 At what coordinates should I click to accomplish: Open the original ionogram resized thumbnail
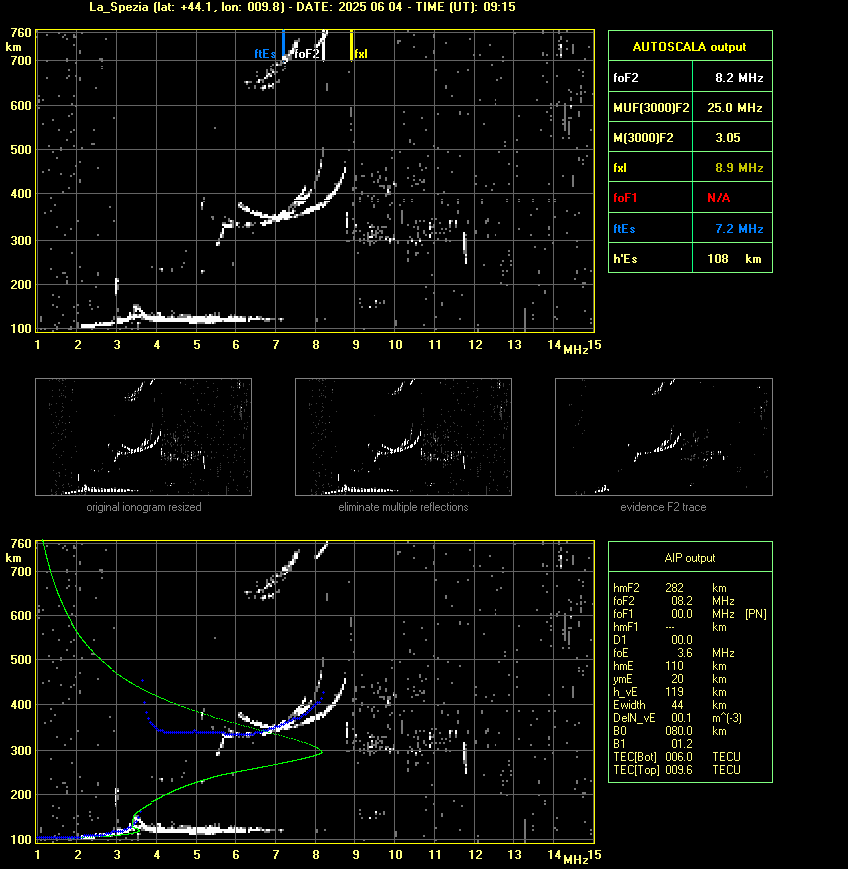[144, 437]
